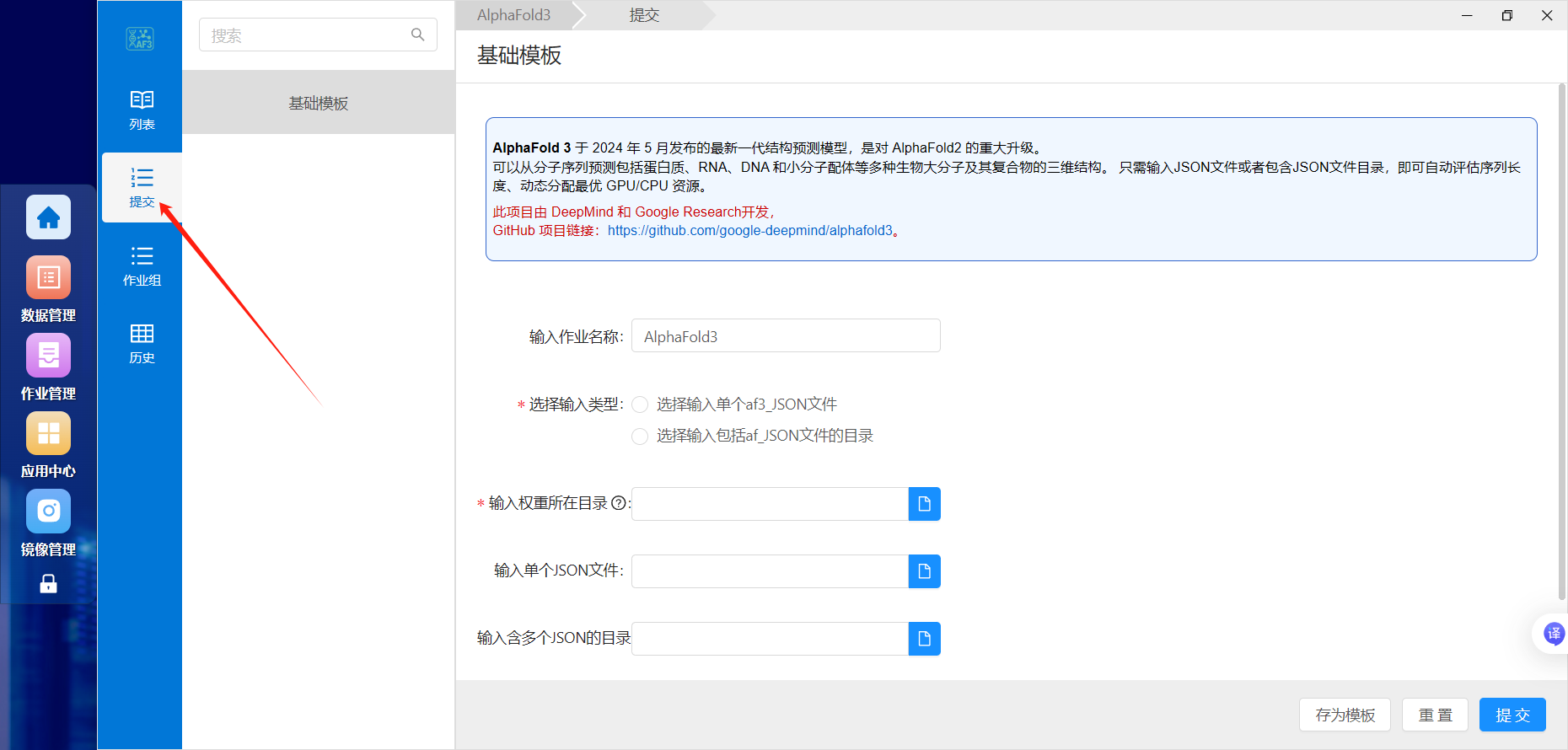
Task: Open 应用中心 application center
Action: (x=48, y=446)
